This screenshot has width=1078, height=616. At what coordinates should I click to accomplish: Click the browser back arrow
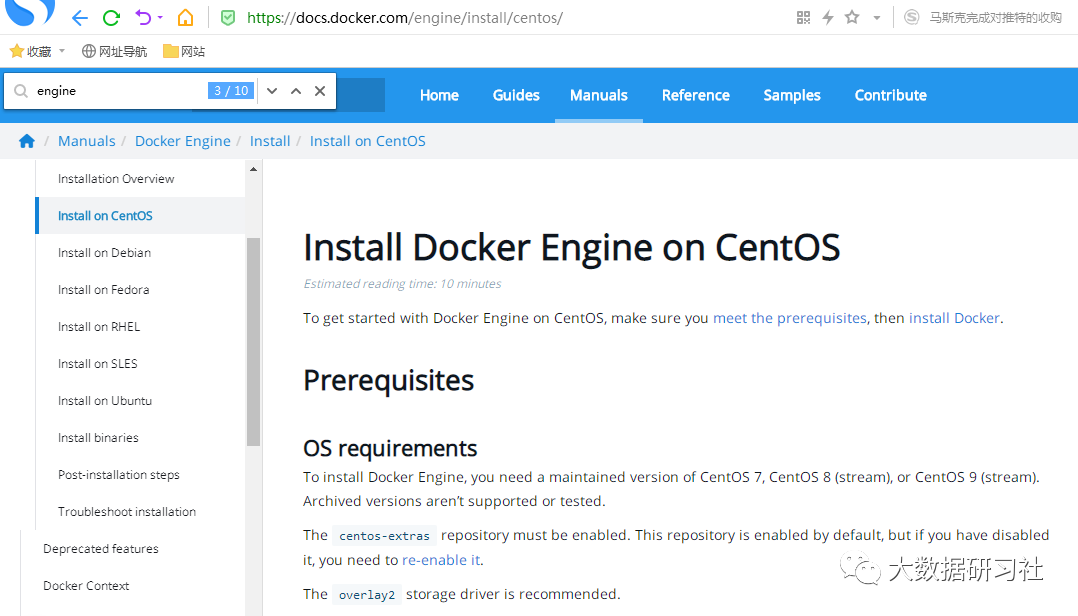click(80, 18)
